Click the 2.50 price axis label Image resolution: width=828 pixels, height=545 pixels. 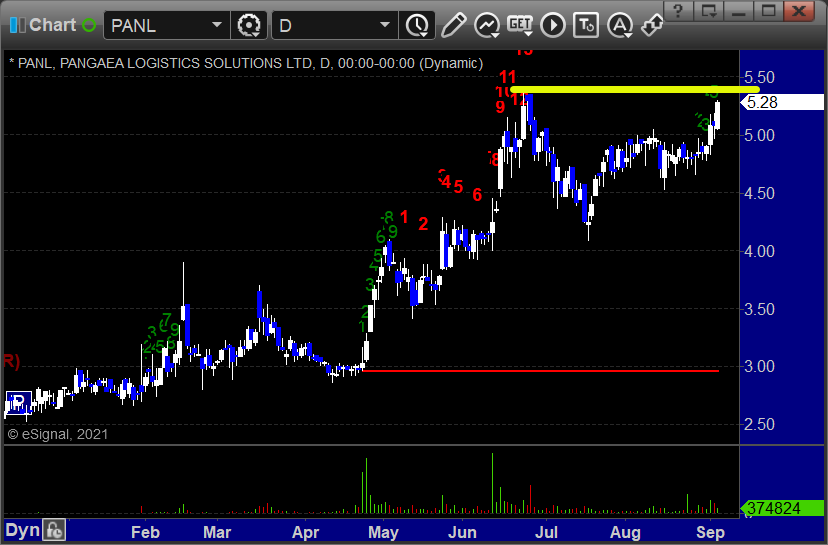tap(759, 424)
